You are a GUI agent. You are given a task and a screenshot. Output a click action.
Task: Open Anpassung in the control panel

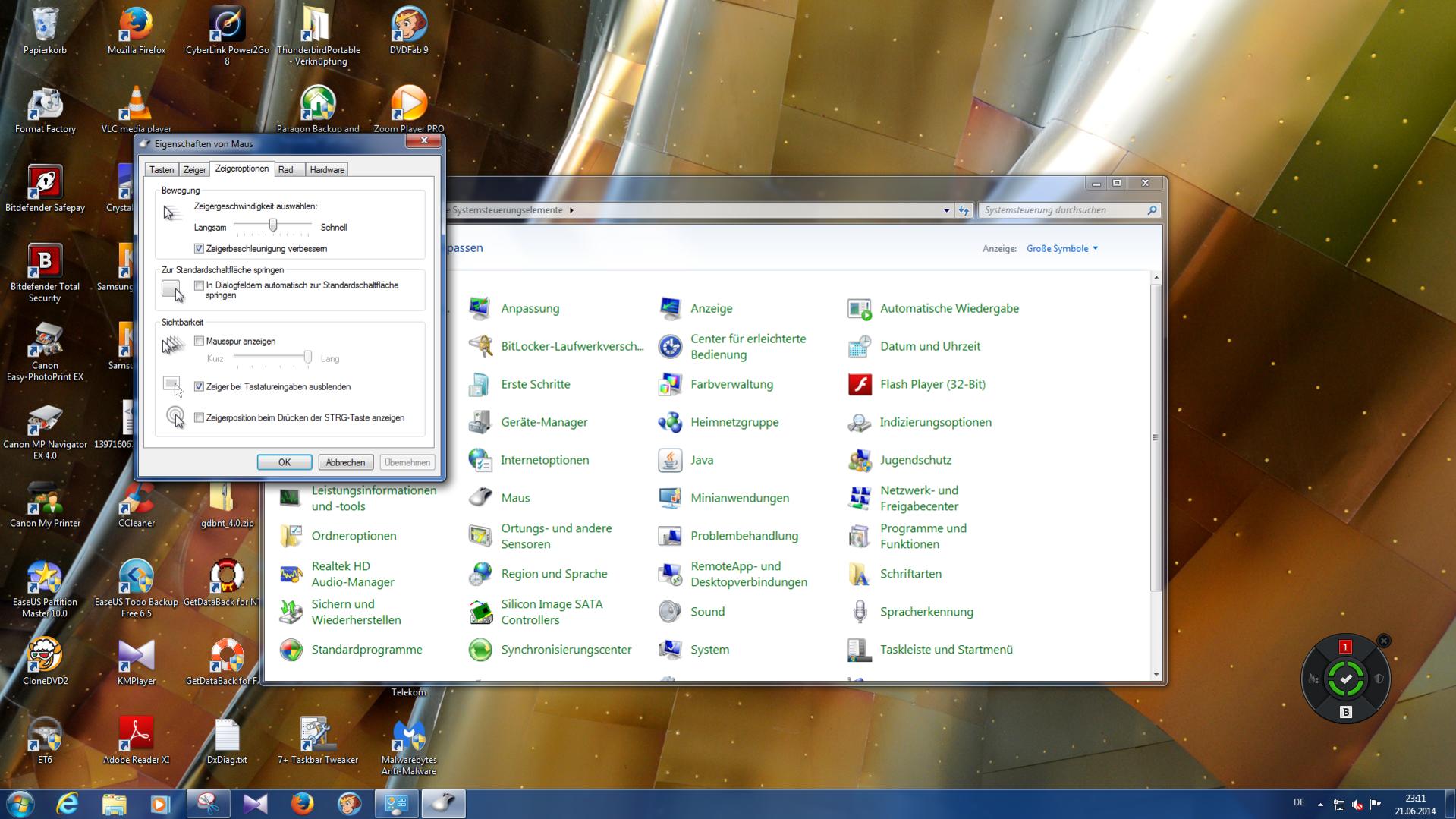[514, 308]
